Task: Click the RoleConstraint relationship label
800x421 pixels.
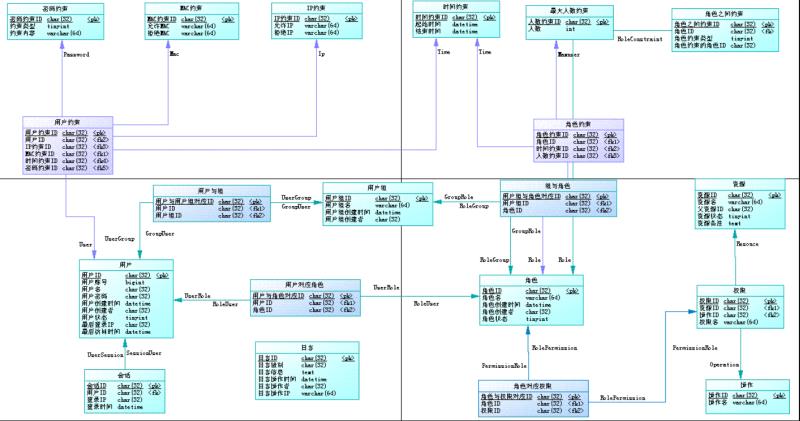Action: point(640,39)
